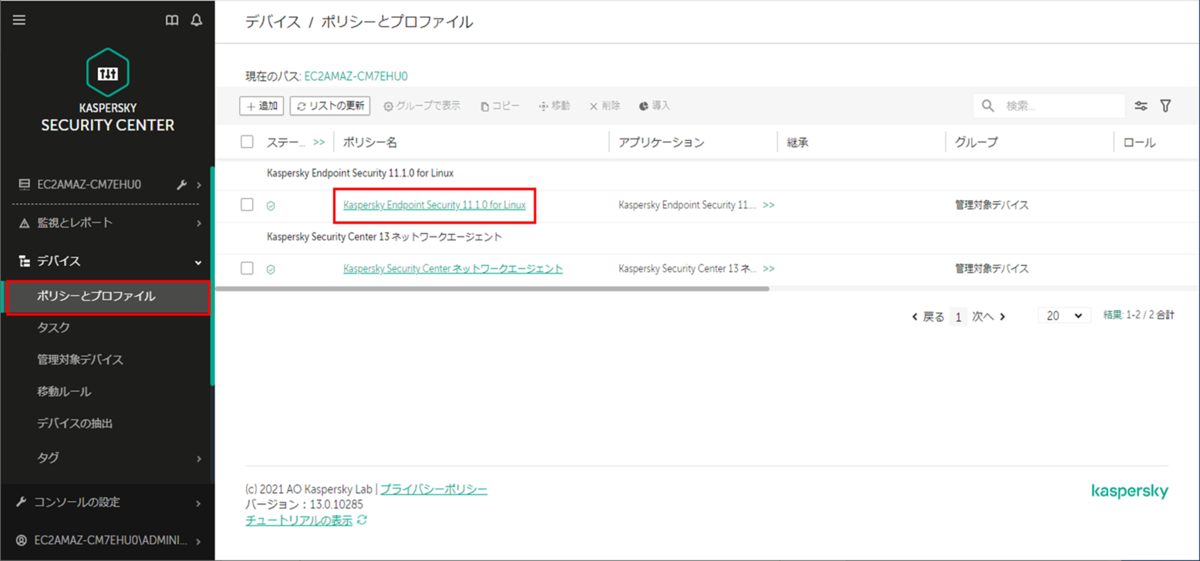Click the 削除 toolbar item
This screenshot has height=561, width=1200.
click(604, 106)
